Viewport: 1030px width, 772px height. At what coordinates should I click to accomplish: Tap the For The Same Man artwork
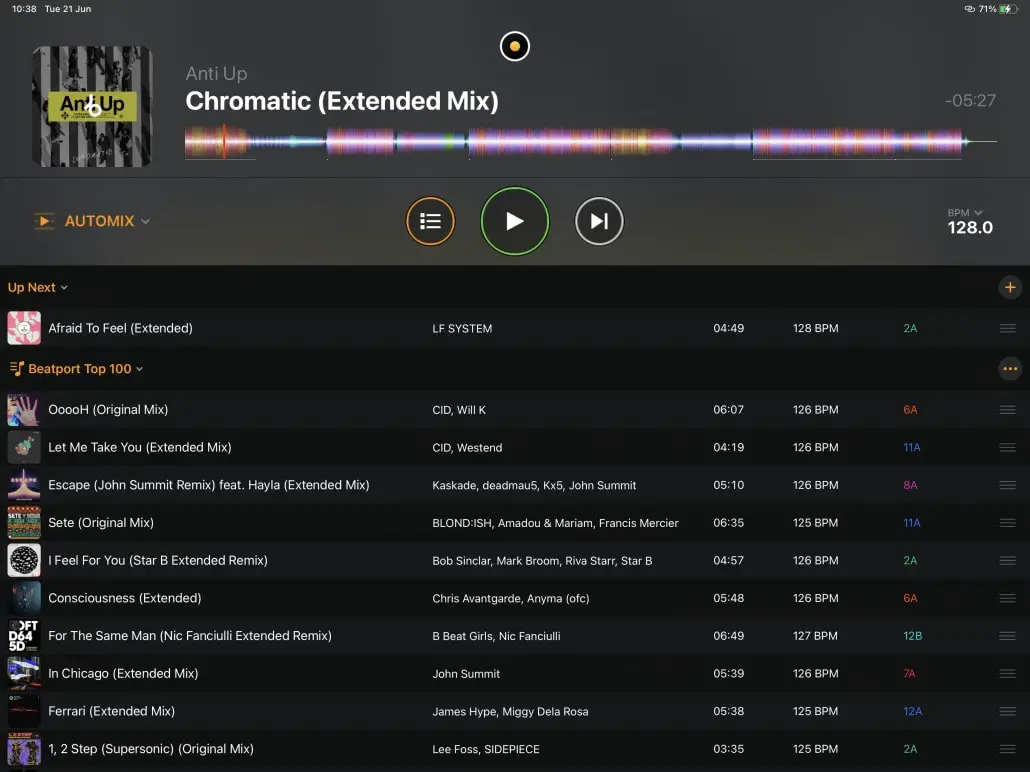point(24,635)
